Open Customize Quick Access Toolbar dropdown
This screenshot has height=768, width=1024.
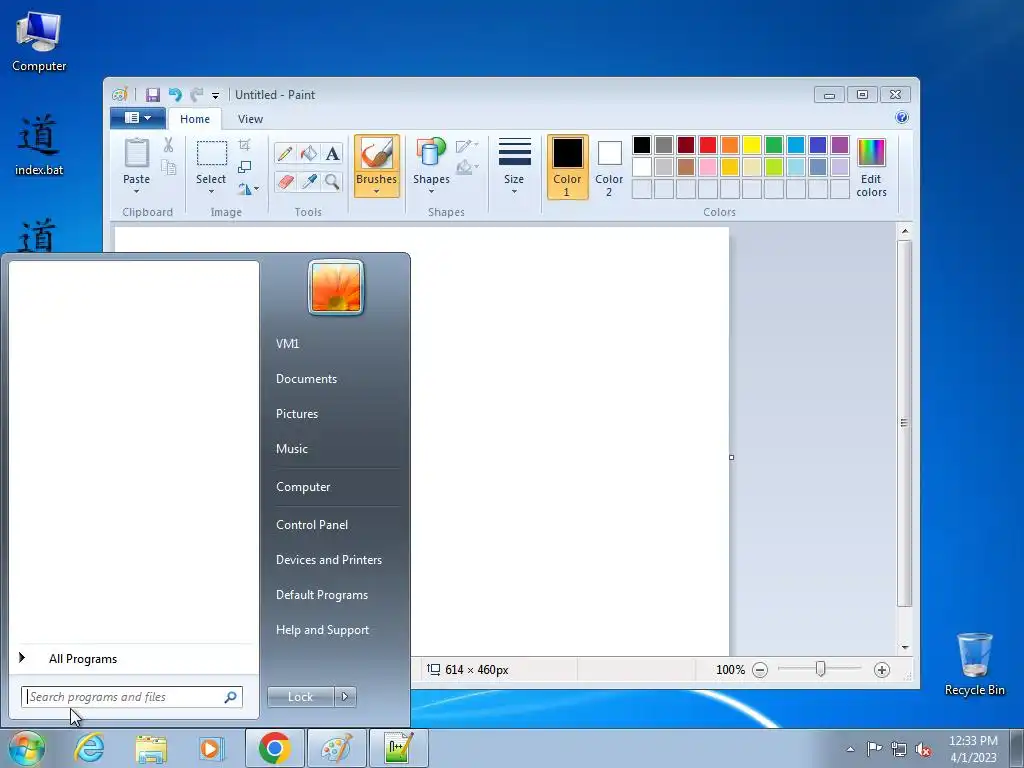click(x=215, y=95)
